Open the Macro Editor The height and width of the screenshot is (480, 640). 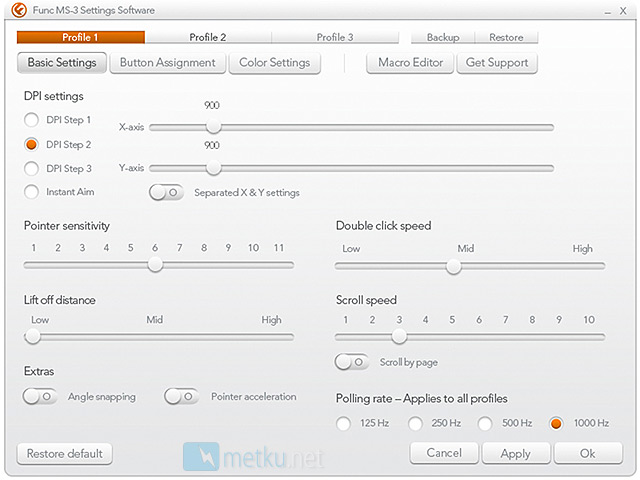coord(410,63)
